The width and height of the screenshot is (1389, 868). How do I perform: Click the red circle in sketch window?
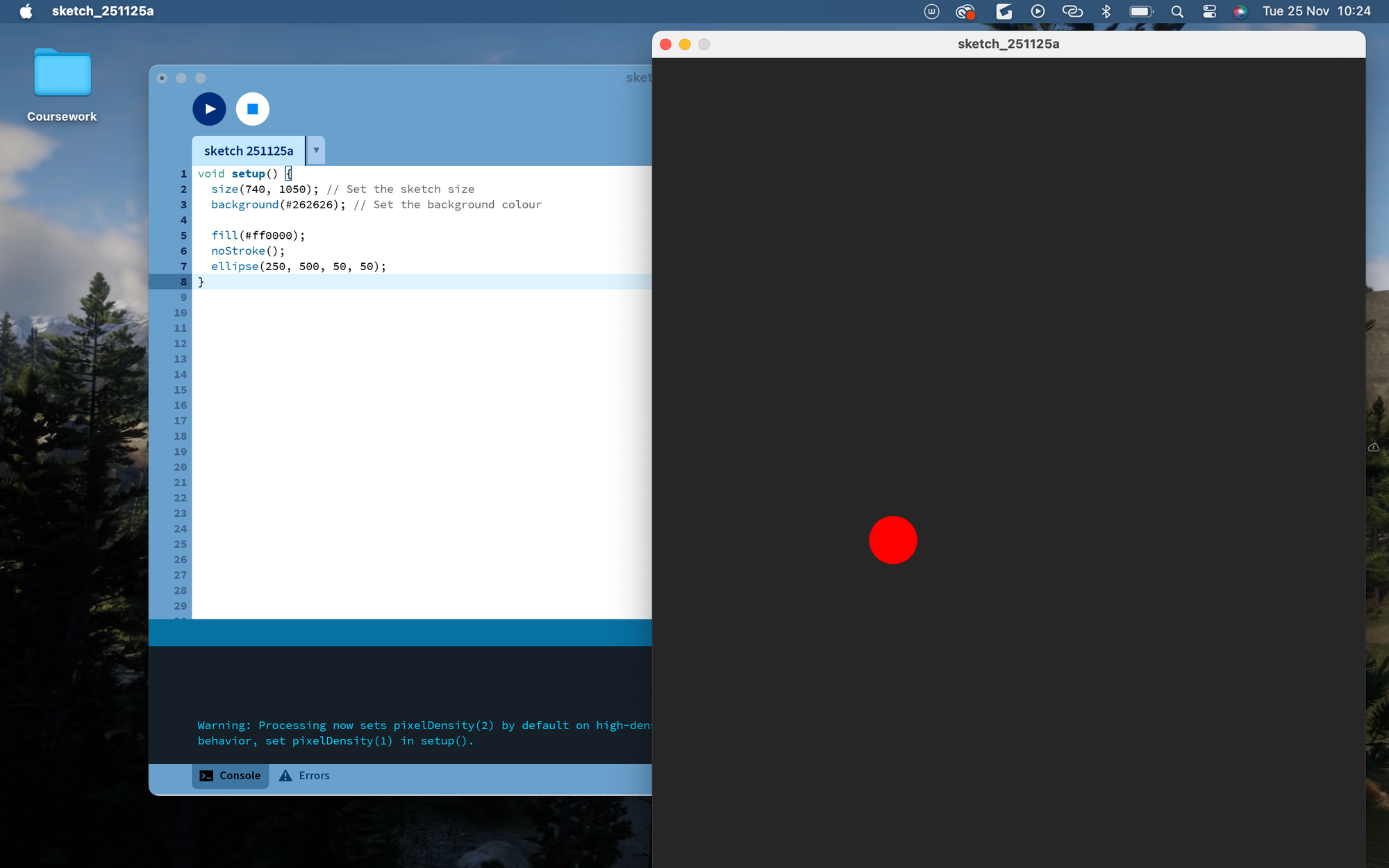893,540
